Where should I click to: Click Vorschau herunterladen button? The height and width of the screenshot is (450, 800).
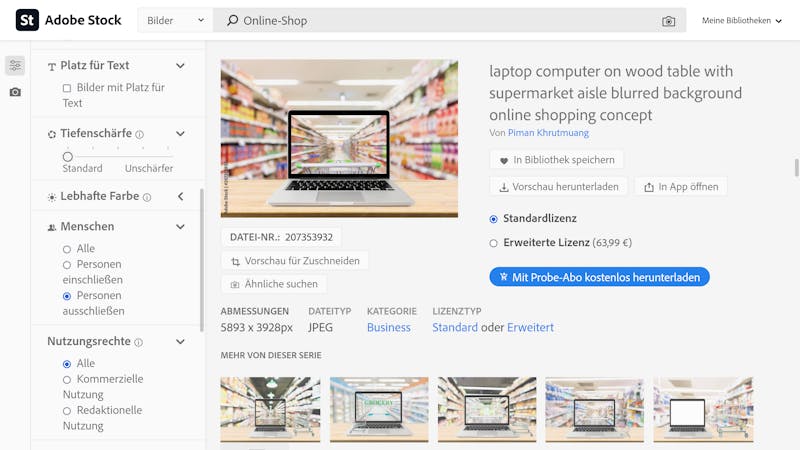click(x=558, y=187)
